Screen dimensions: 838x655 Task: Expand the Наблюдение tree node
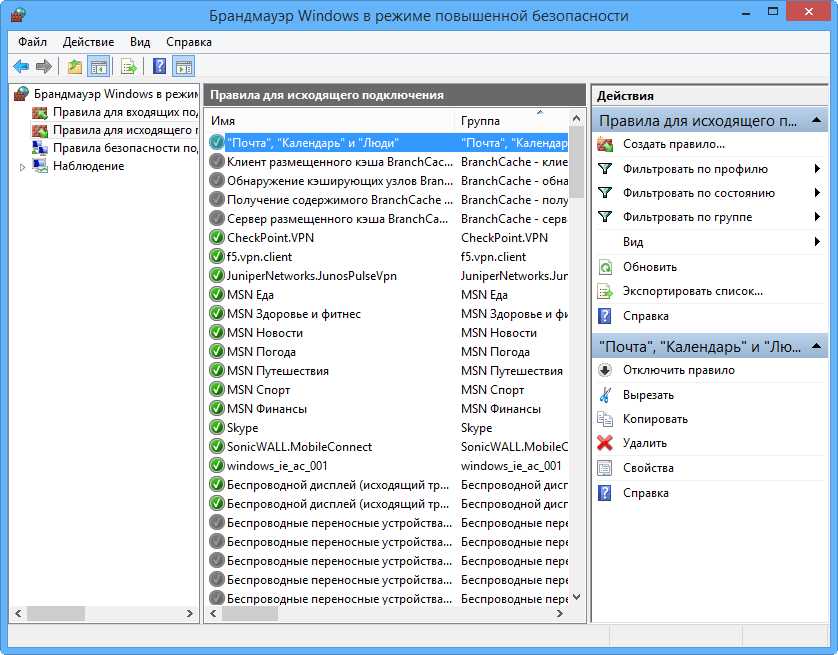click(20, 165)
